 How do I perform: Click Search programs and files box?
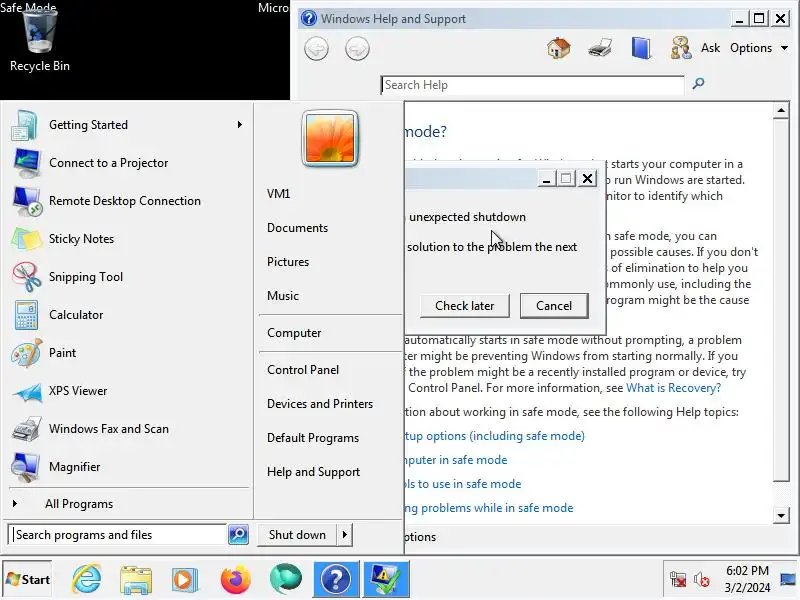tap(118, 535)
